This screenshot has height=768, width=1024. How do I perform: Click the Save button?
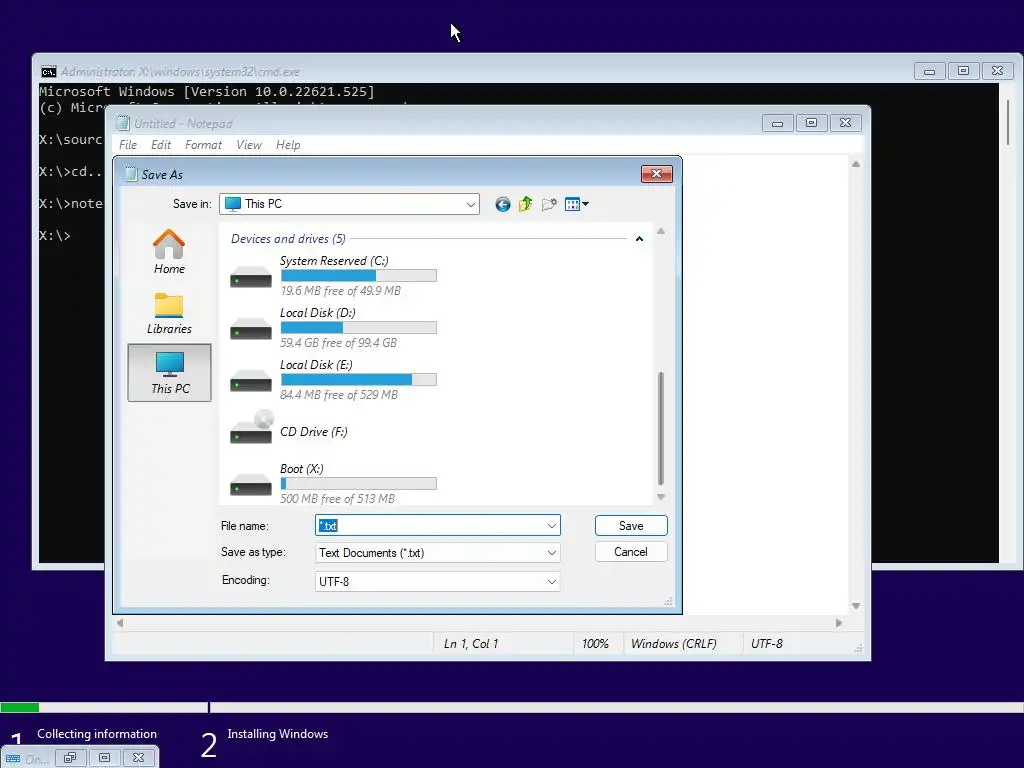tap(631, 526)
